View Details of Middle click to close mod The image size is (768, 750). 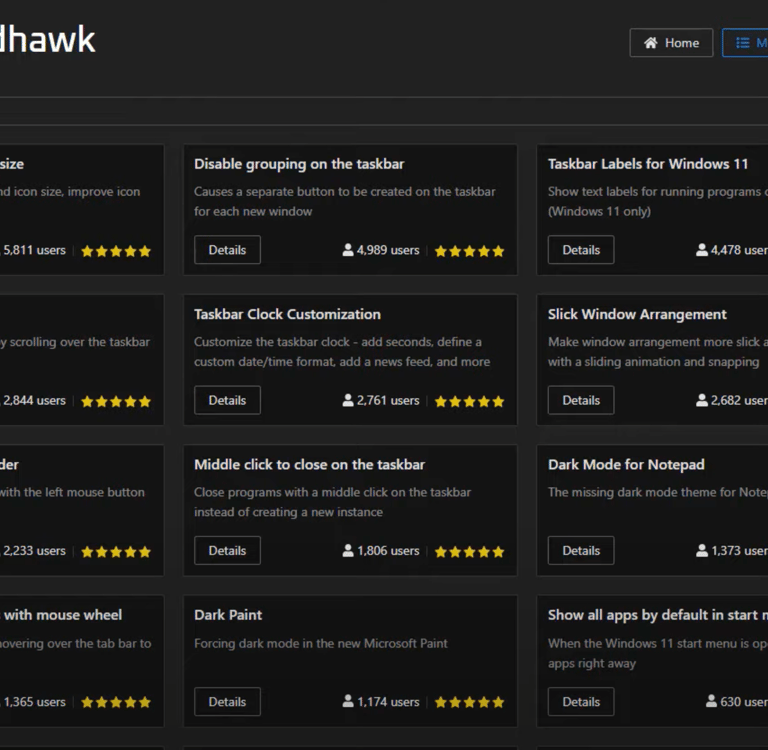pyautogui.click(x=227, y=551)
